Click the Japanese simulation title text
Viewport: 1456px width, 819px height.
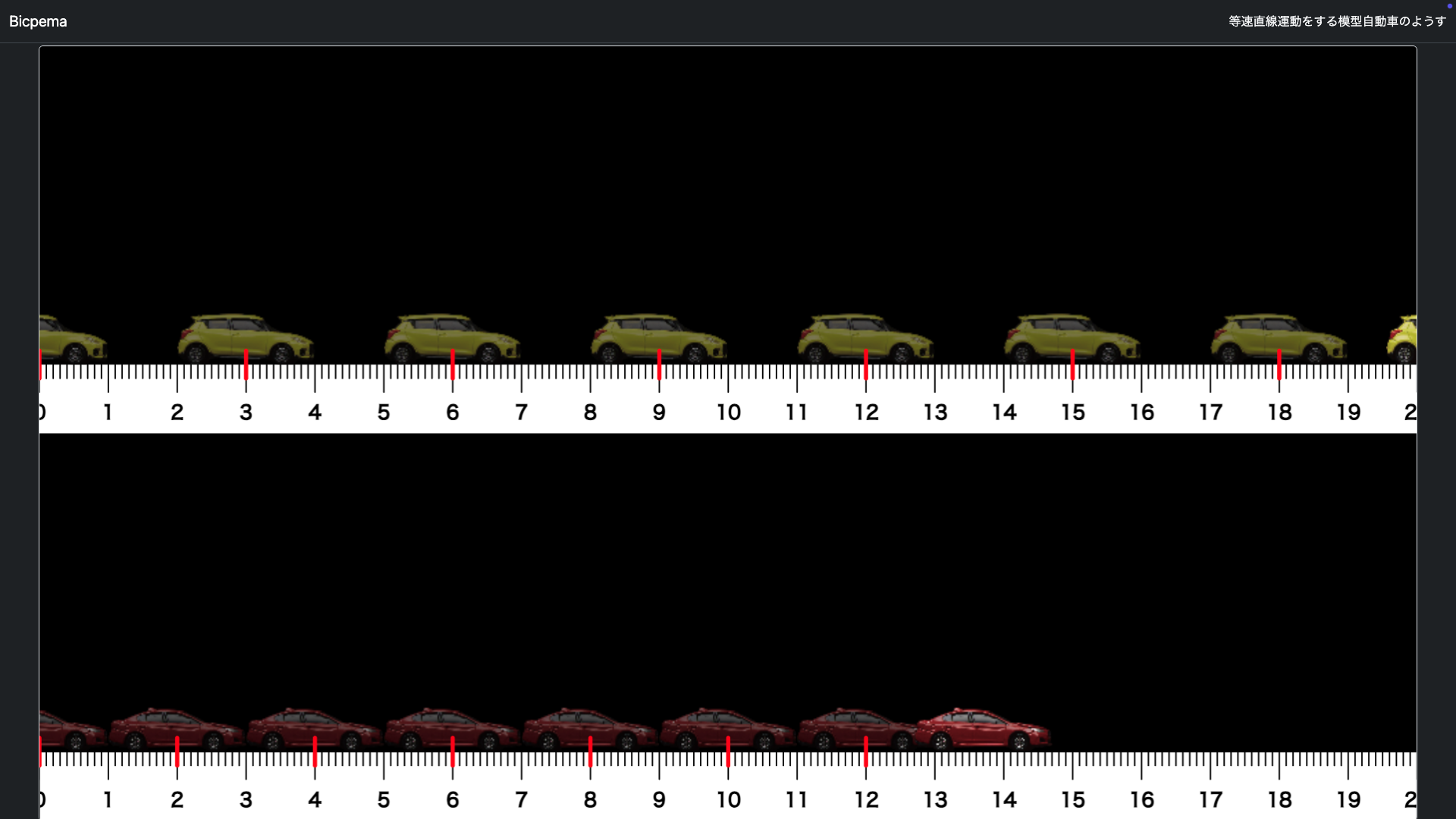point(1337,21)
